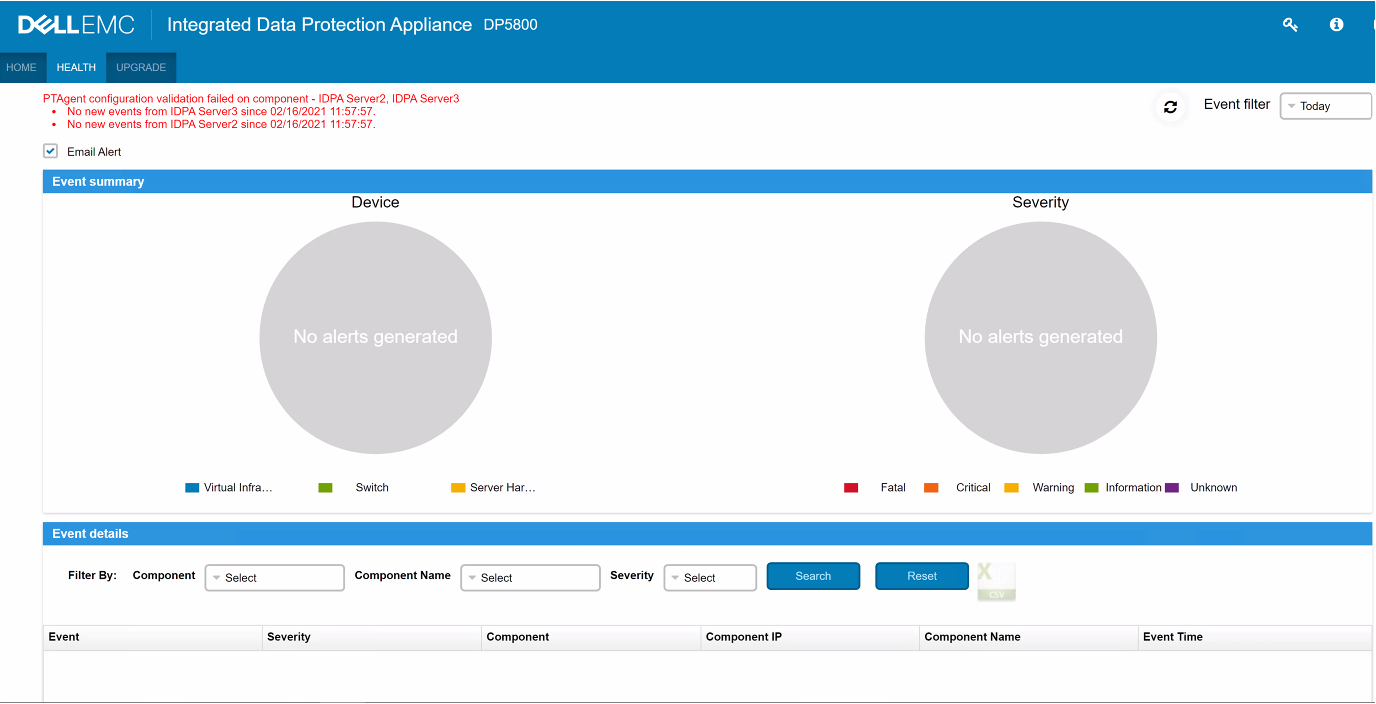Image resolution: width=1376 pixels, height=704 pixels.
Task: Click the key icon in header
Action: (x=1290, y=25)
